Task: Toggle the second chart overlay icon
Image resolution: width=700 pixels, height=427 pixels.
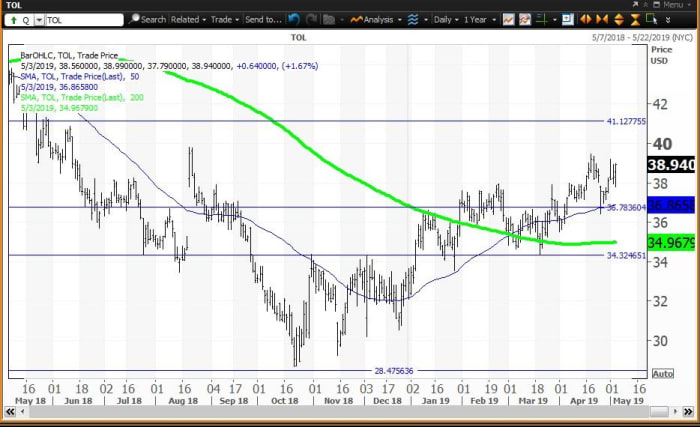Action: coord(526,19)
